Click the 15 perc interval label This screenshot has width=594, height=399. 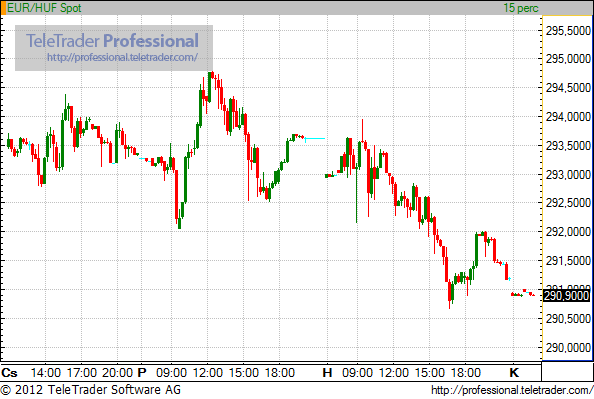click(521, 8)
